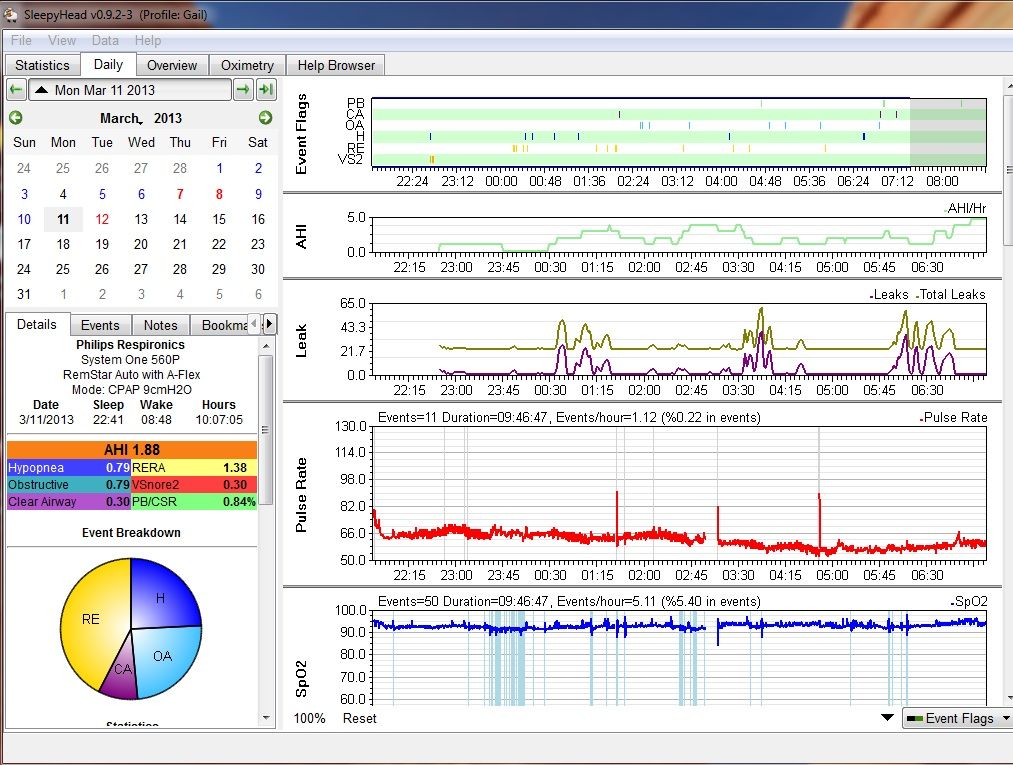Screen dimensions: 1013x765
Task: Click the SleepyHead app icon in title bar
Action: pos(10,14)
